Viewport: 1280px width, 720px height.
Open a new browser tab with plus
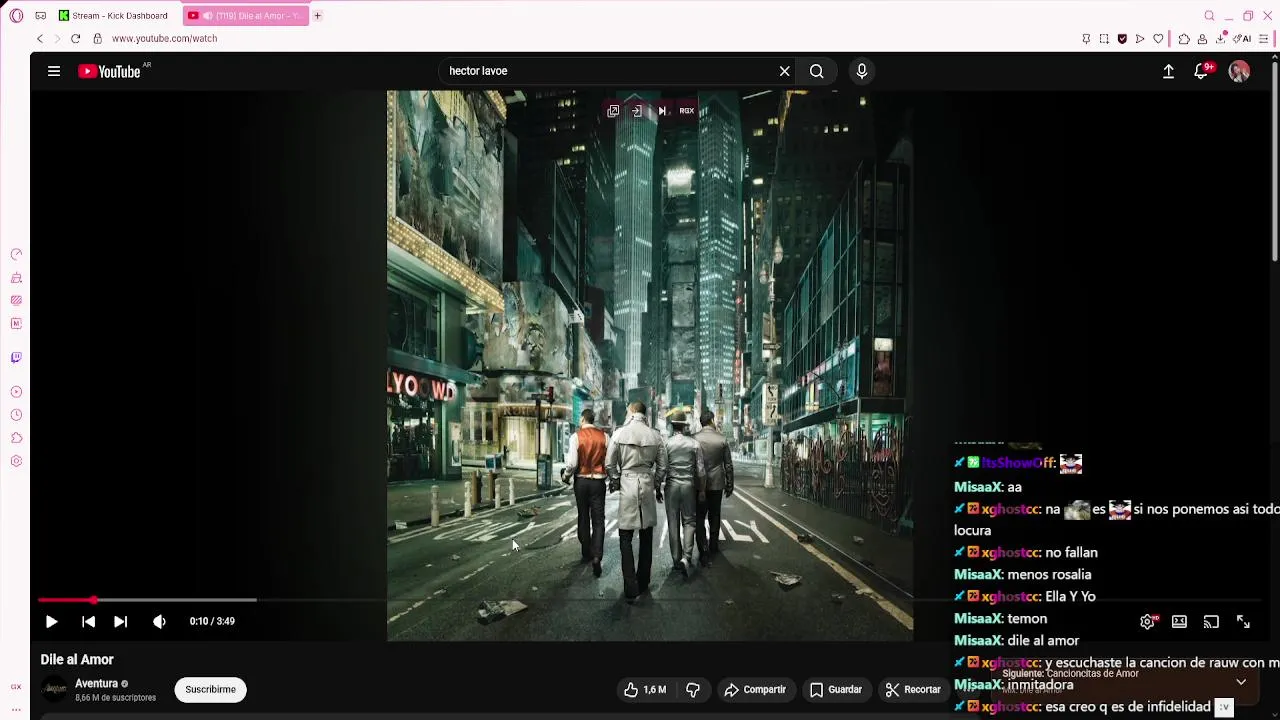(318, 16)
